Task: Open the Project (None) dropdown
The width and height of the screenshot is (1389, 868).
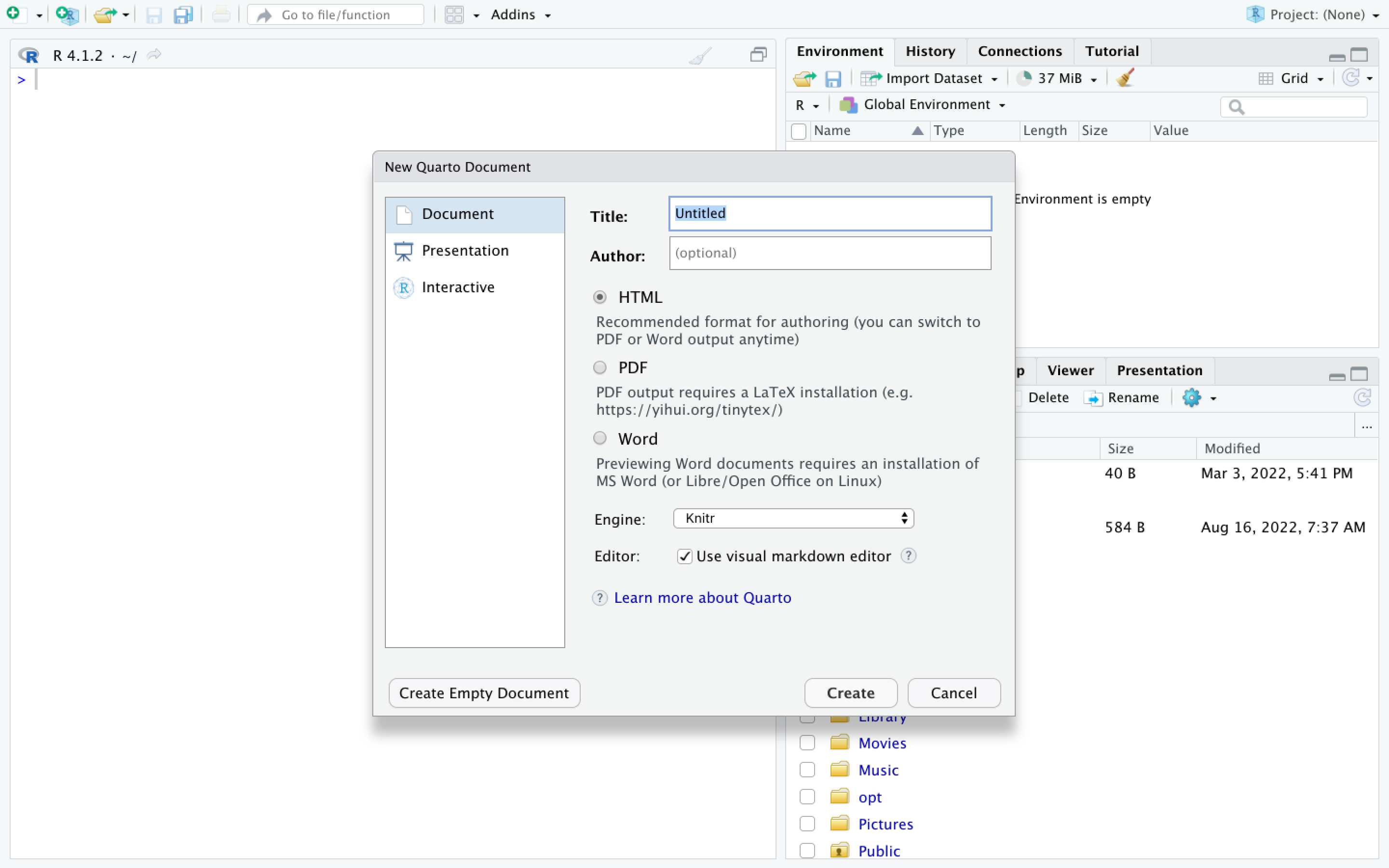Action: 1313,14
